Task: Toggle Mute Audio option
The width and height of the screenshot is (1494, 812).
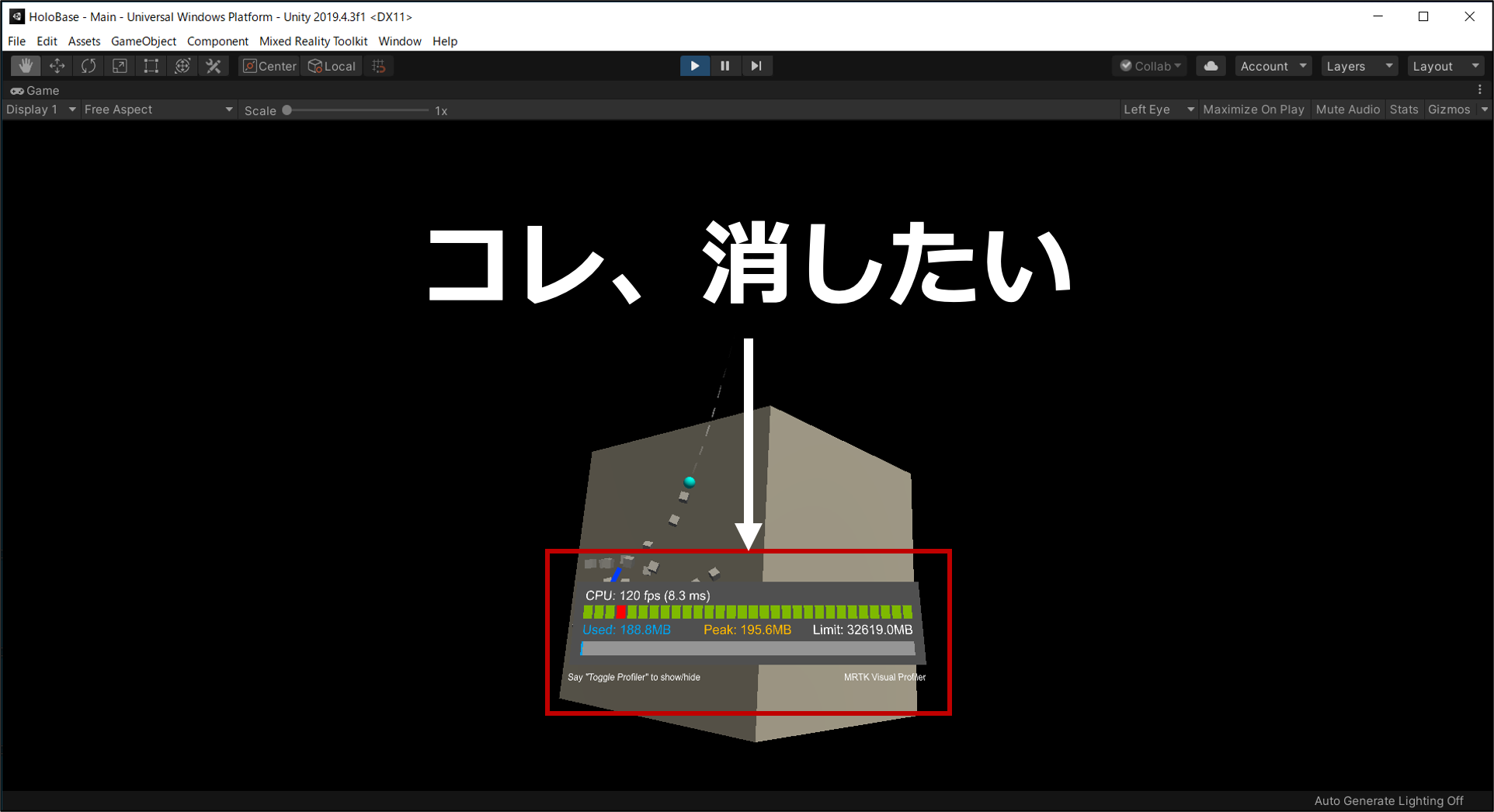Action: coord(1347,109)
